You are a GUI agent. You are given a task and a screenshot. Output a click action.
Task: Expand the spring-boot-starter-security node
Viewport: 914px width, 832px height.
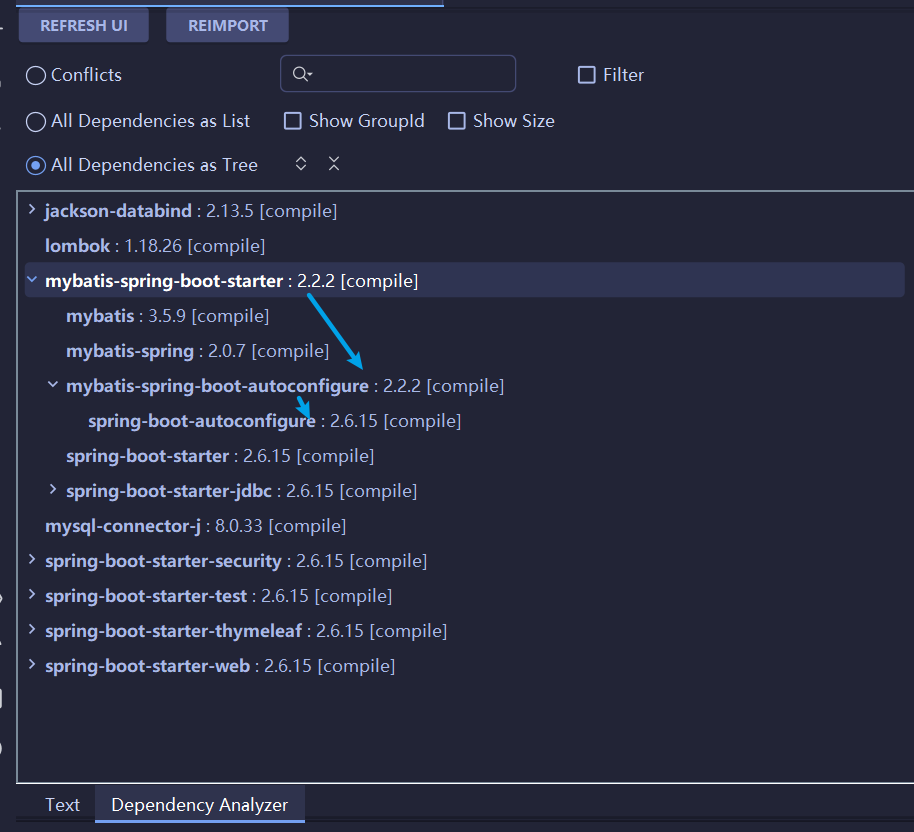point(32,560)
